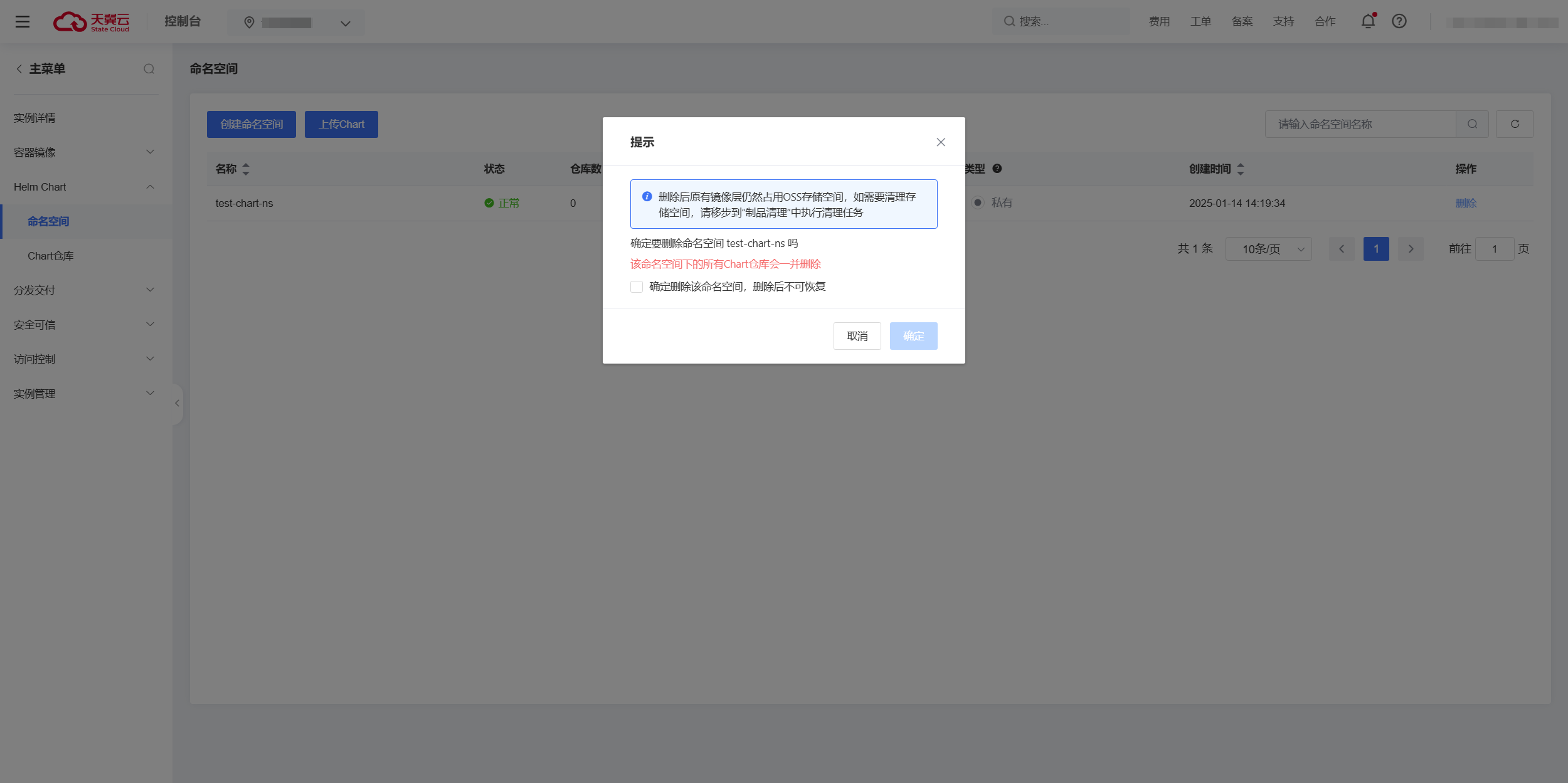1568x783 pixels.
Task: Open the help question mark icon
Action: click(1399, 21)
